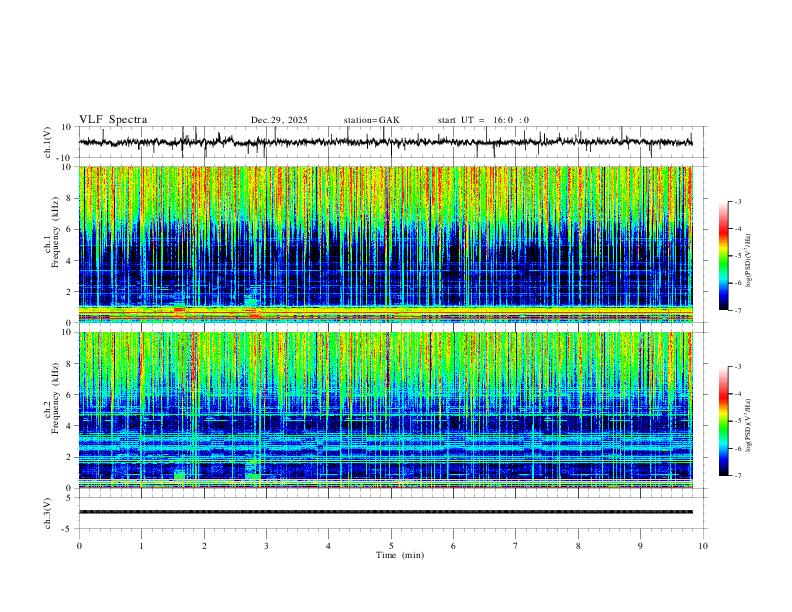Click the 'VLF Spectra' title text
792x612 pixels.
113,120
